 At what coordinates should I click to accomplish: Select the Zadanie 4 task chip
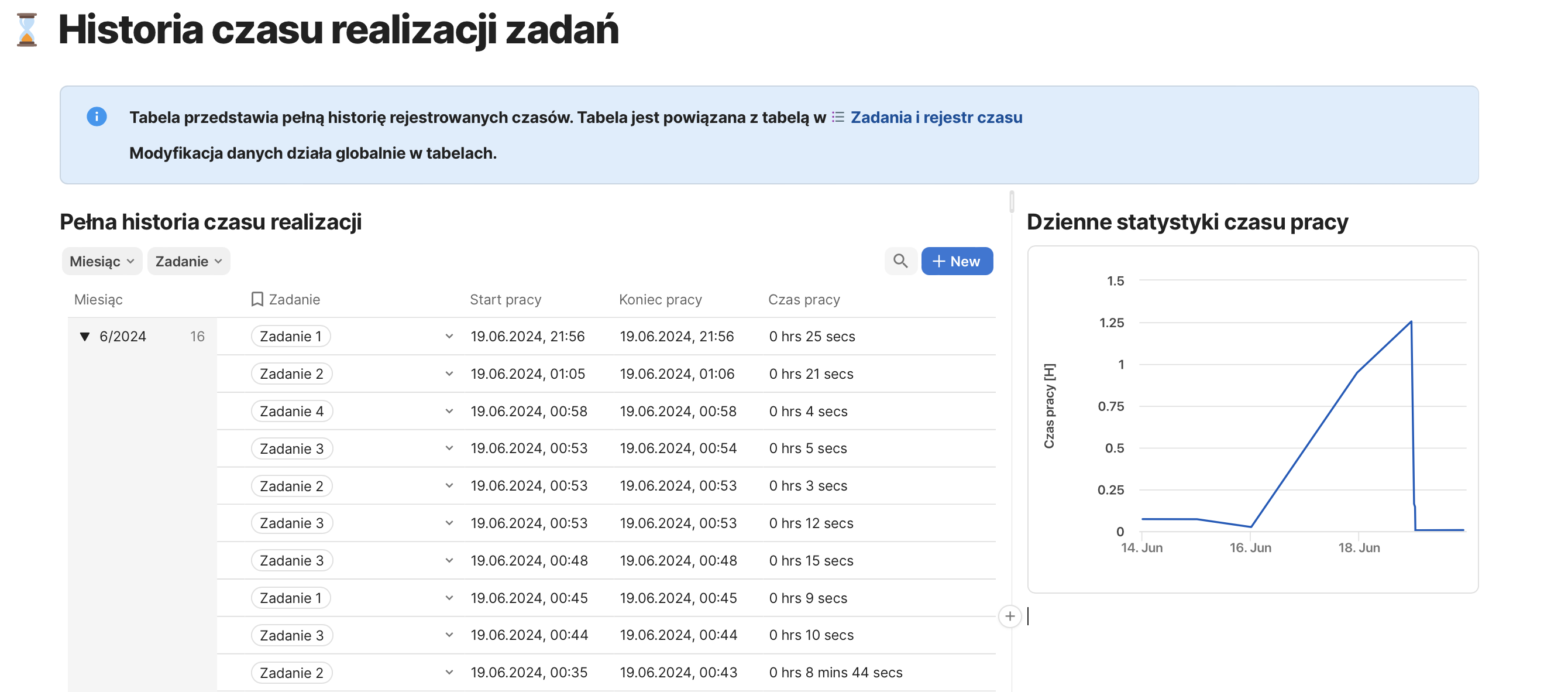point(291,411)
